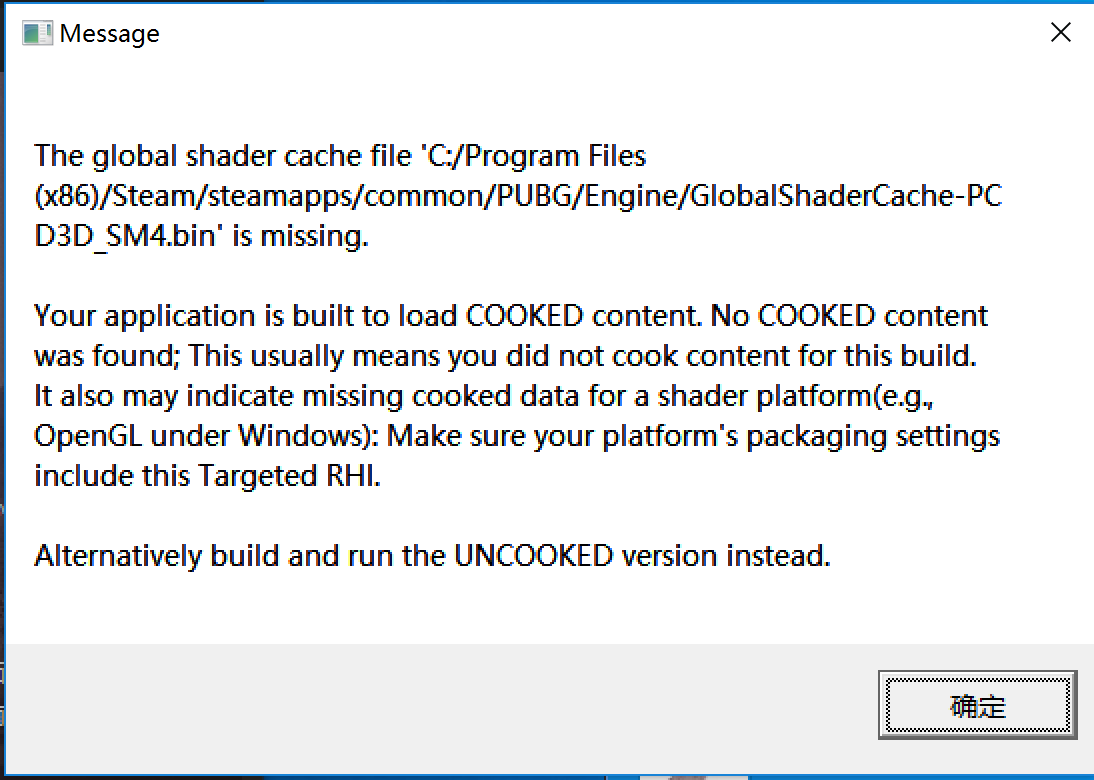The image size is (1094, 780).
Task: Click the 'Message' title text
Action: pos(110,33)
